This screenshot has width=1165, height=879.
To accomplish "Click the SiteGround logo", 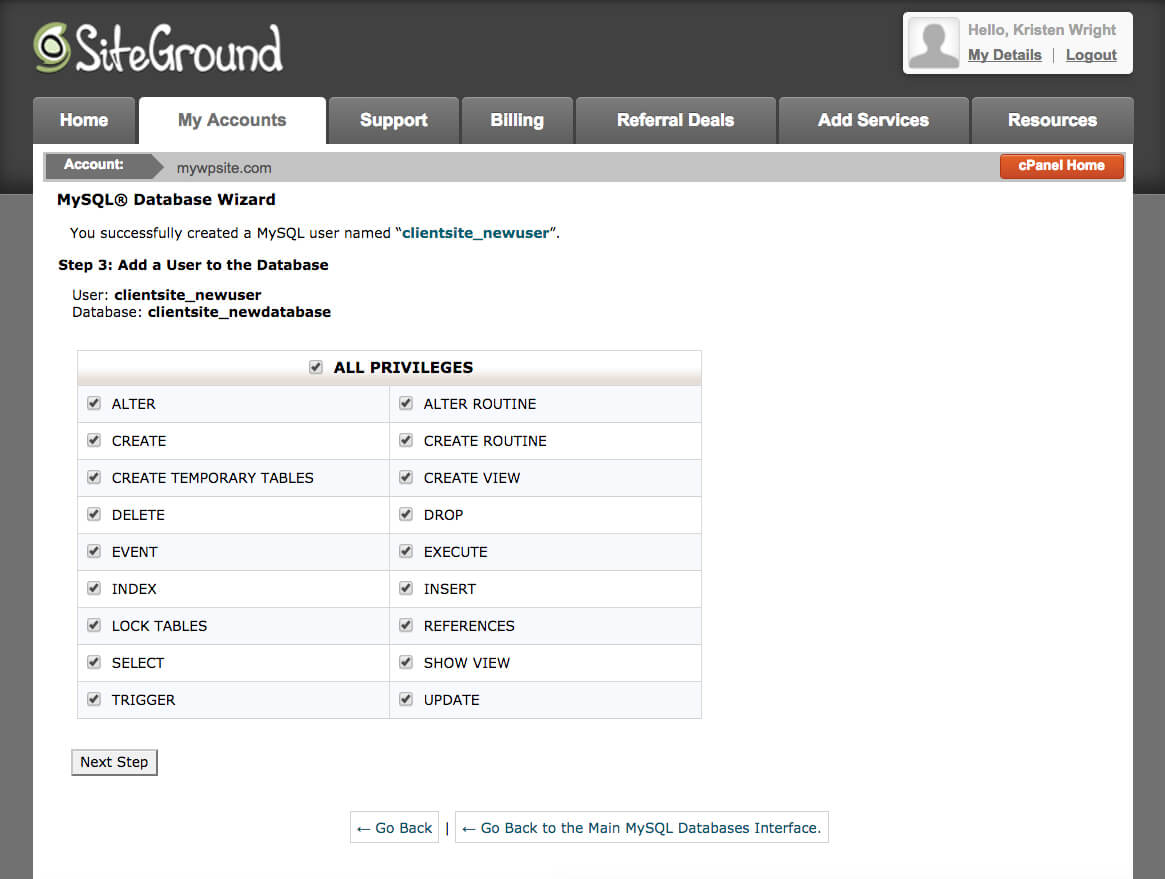I will (158, 48).
